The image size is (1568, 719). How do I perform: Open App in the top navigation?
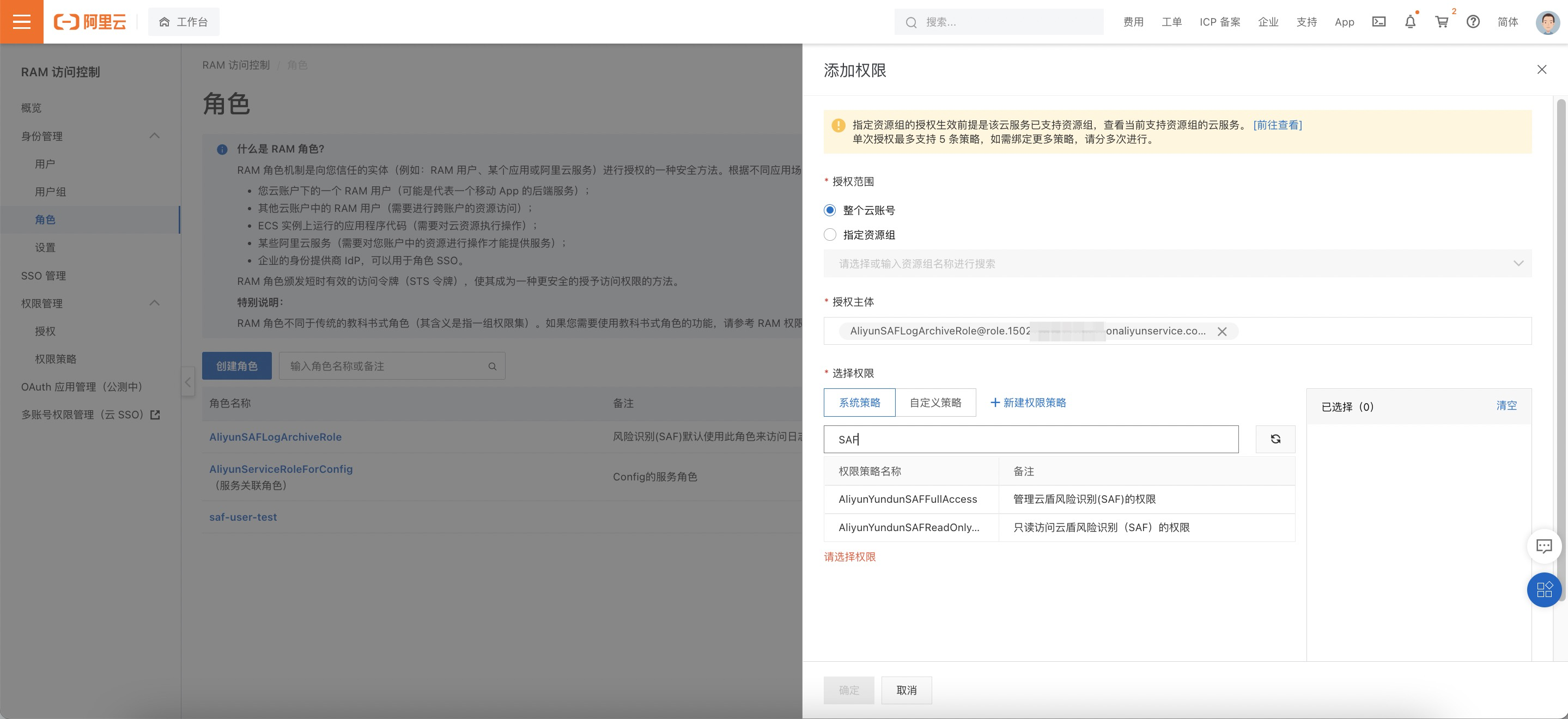1344,22
